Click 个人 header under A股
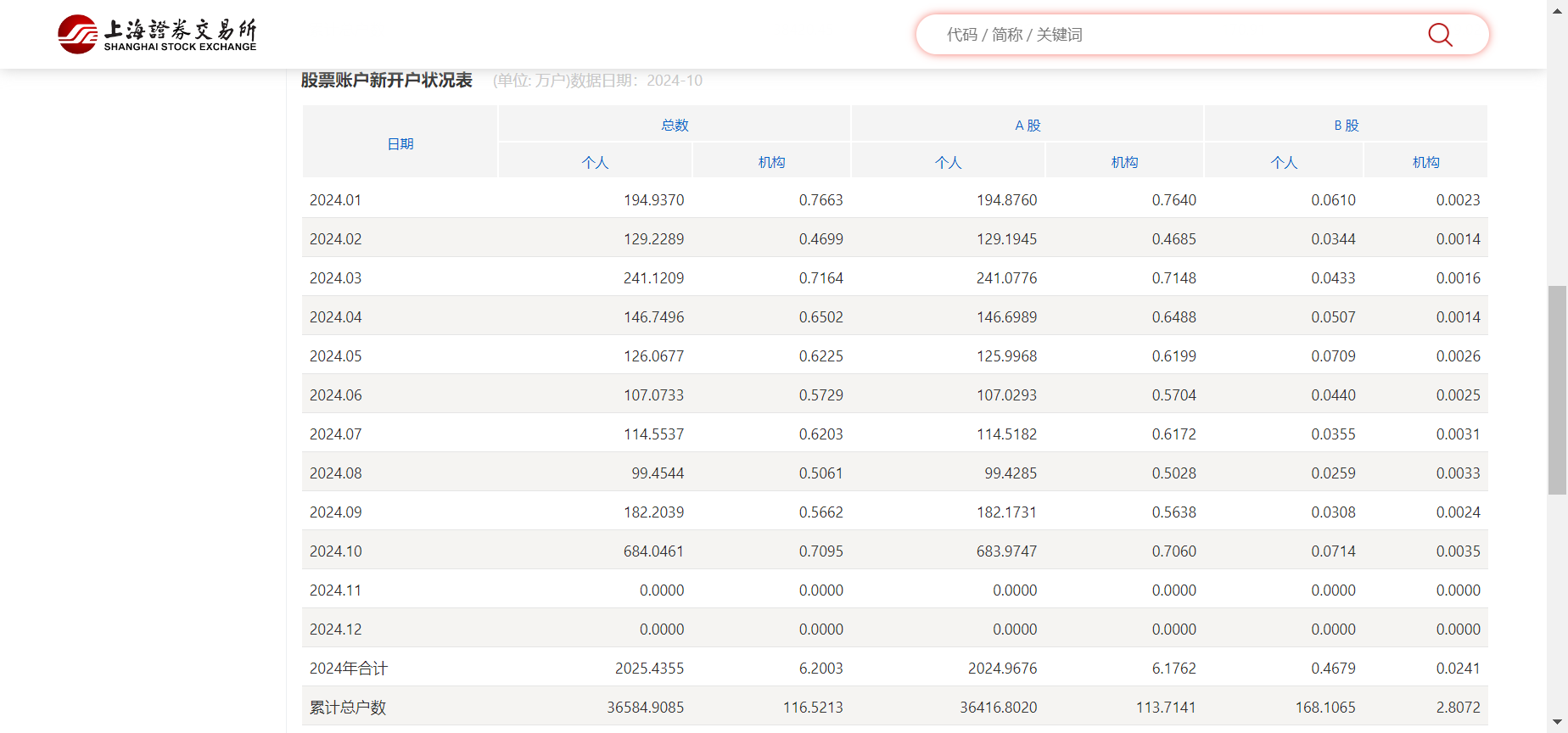Screen dimensions: 1568x733 point(948,162)
